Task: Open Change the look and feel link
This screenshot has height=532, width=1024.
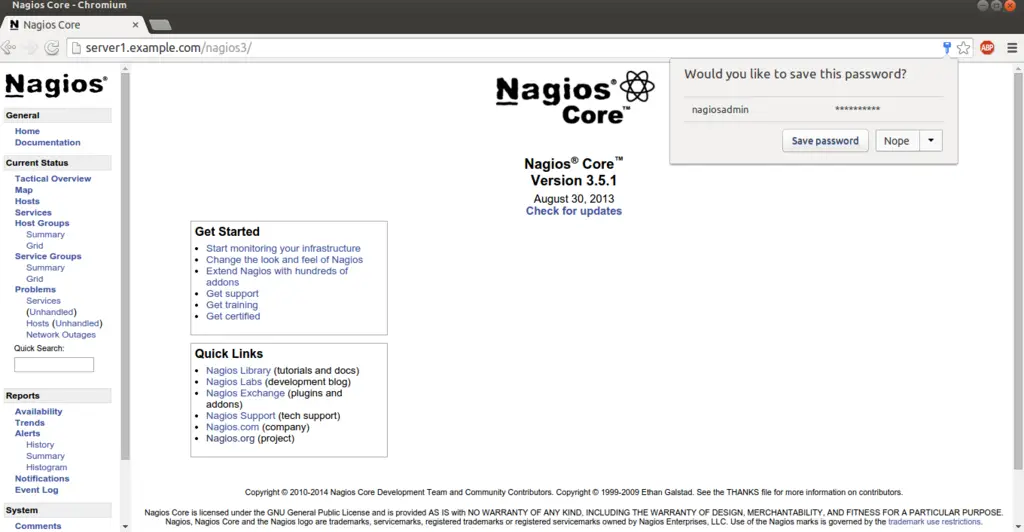Action: click(x=285, y=260)
